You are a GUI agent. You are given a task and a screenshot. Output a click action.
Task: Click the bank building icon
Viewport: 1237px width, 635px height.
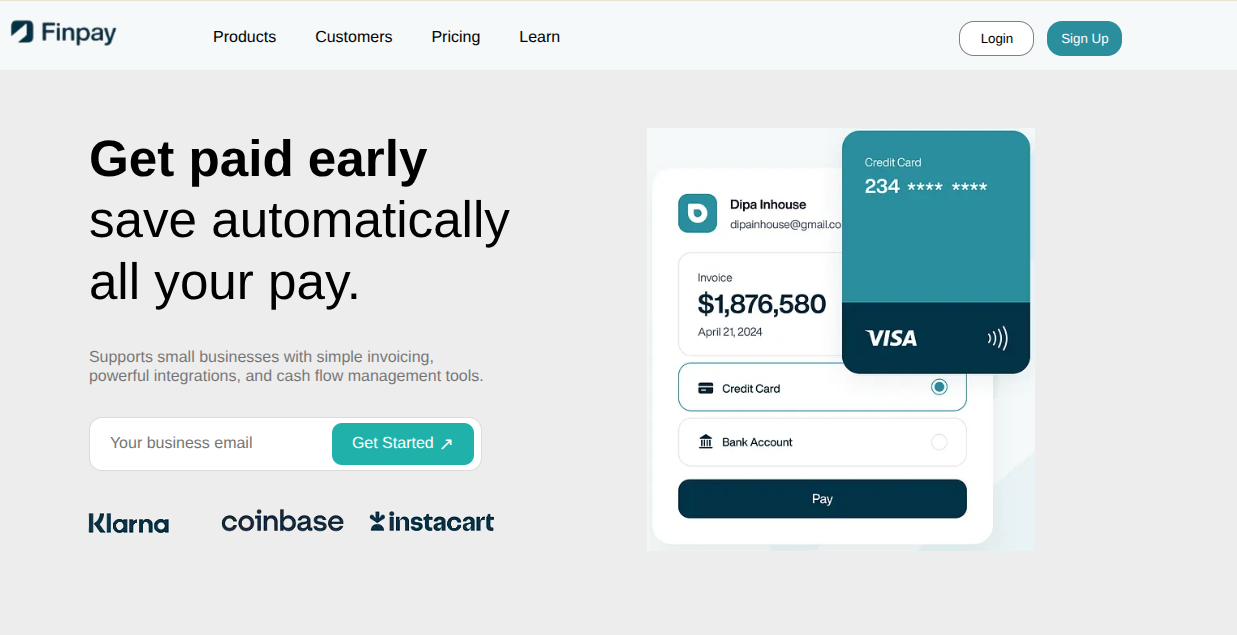coord(706,442)
